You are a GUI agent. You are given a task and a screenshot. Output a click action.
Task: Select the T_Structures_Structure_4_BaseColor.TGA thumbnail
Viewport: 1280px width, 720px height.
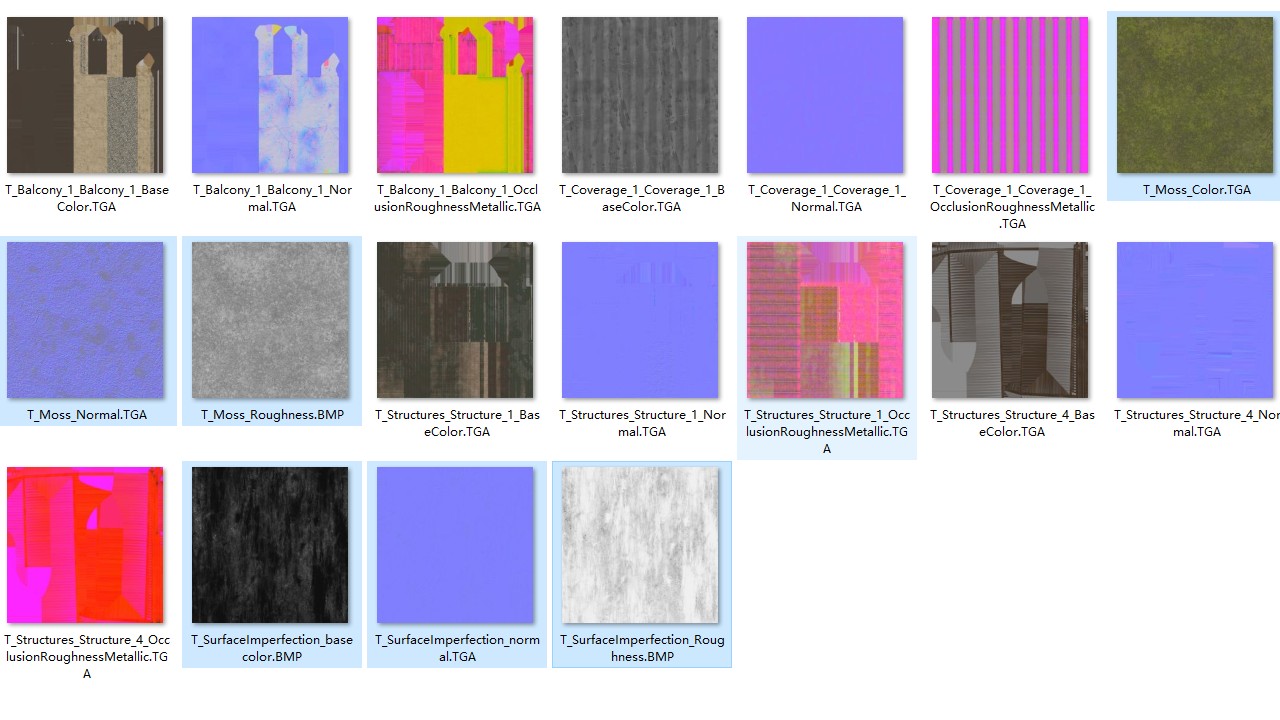1010,320
